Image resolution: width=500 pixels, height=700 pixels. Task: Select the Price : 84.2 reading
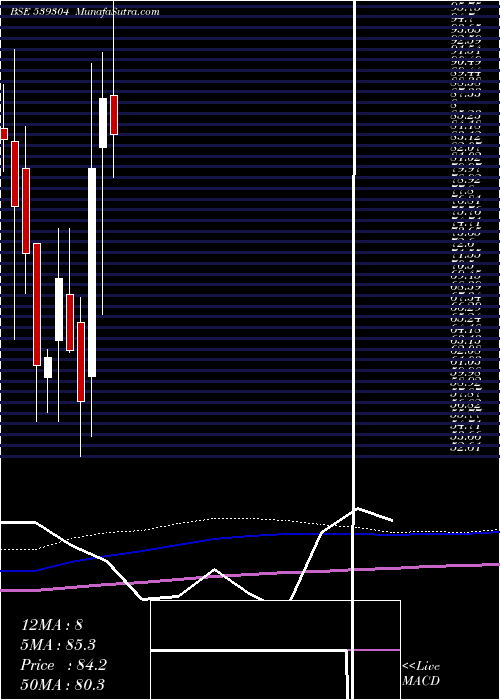(64, 665)
